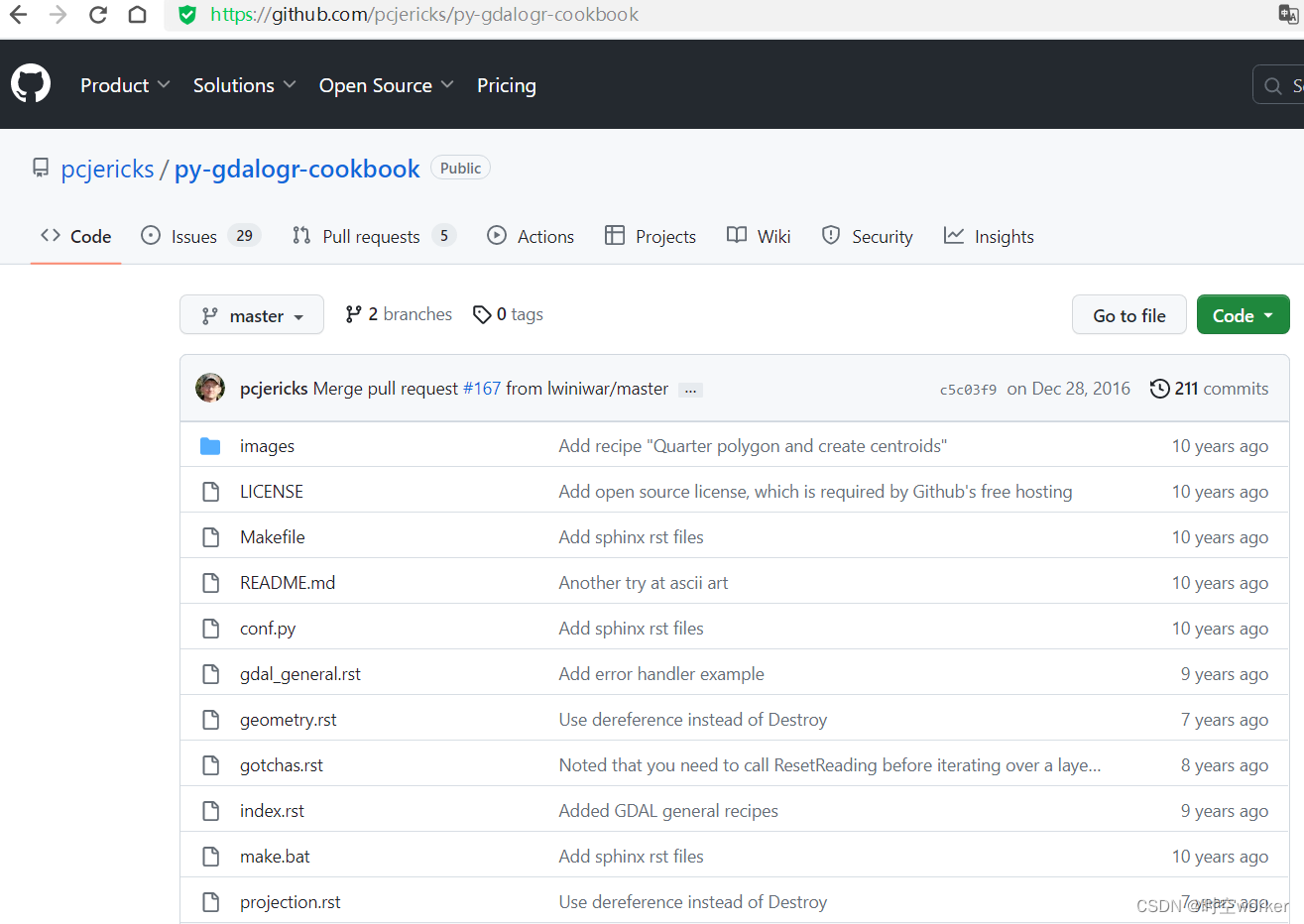The image size is (1304, 924).
Task: Expand the Solutions menu
Action: 245,85
